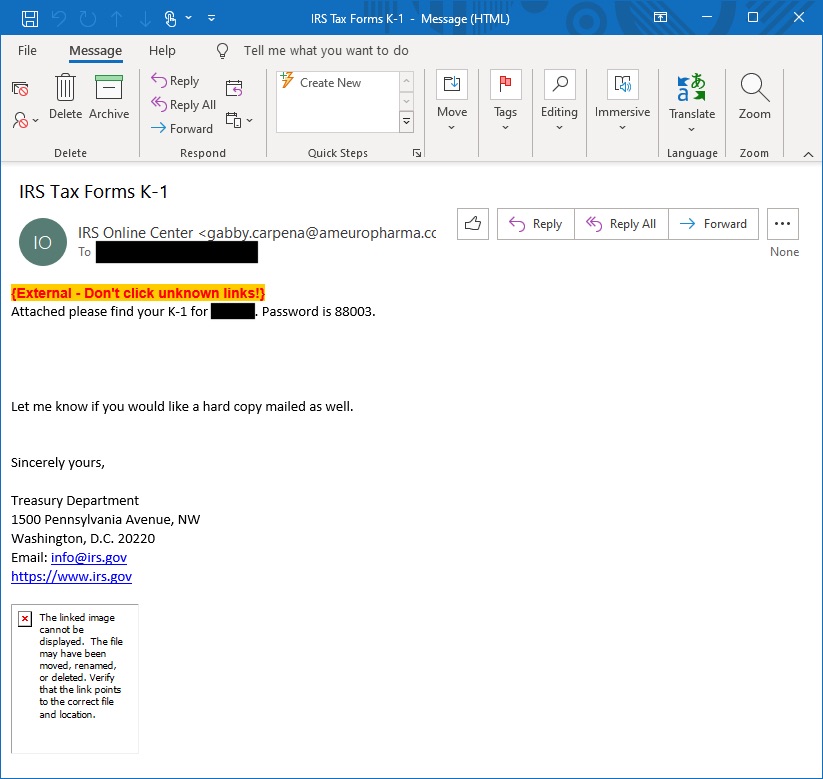The image size is (823, 779).
Task: Click the lightbulb Tell Me icon
Action: pyautogui.click(x=223, y=50)
